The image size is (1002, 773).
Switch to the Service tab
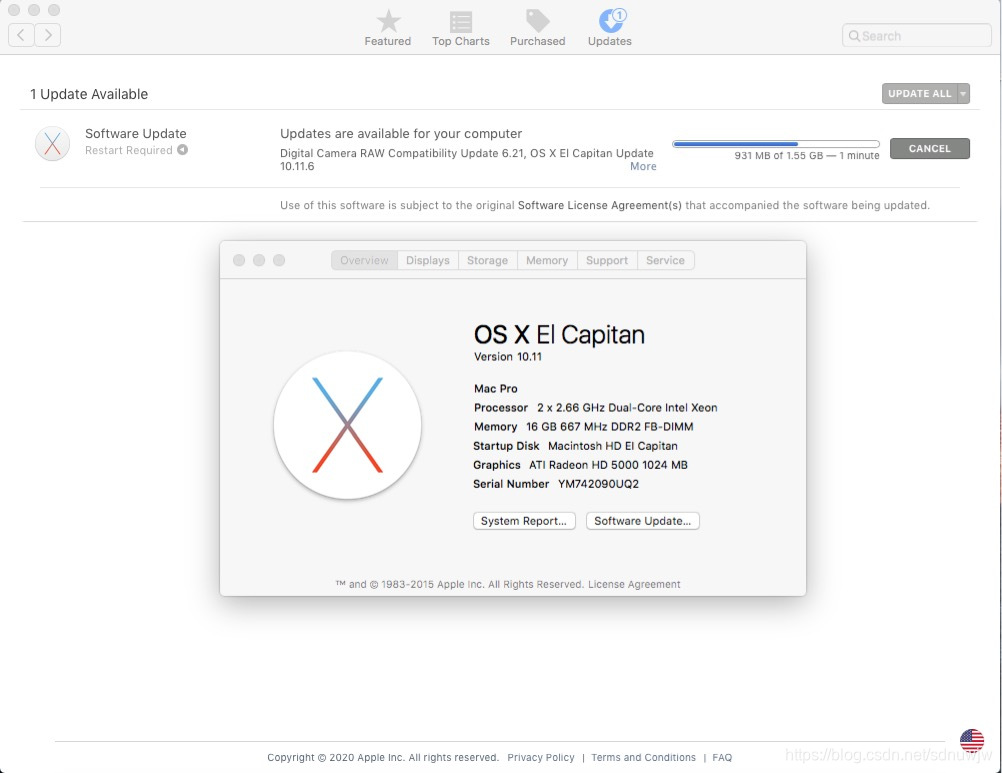point(665,260)
